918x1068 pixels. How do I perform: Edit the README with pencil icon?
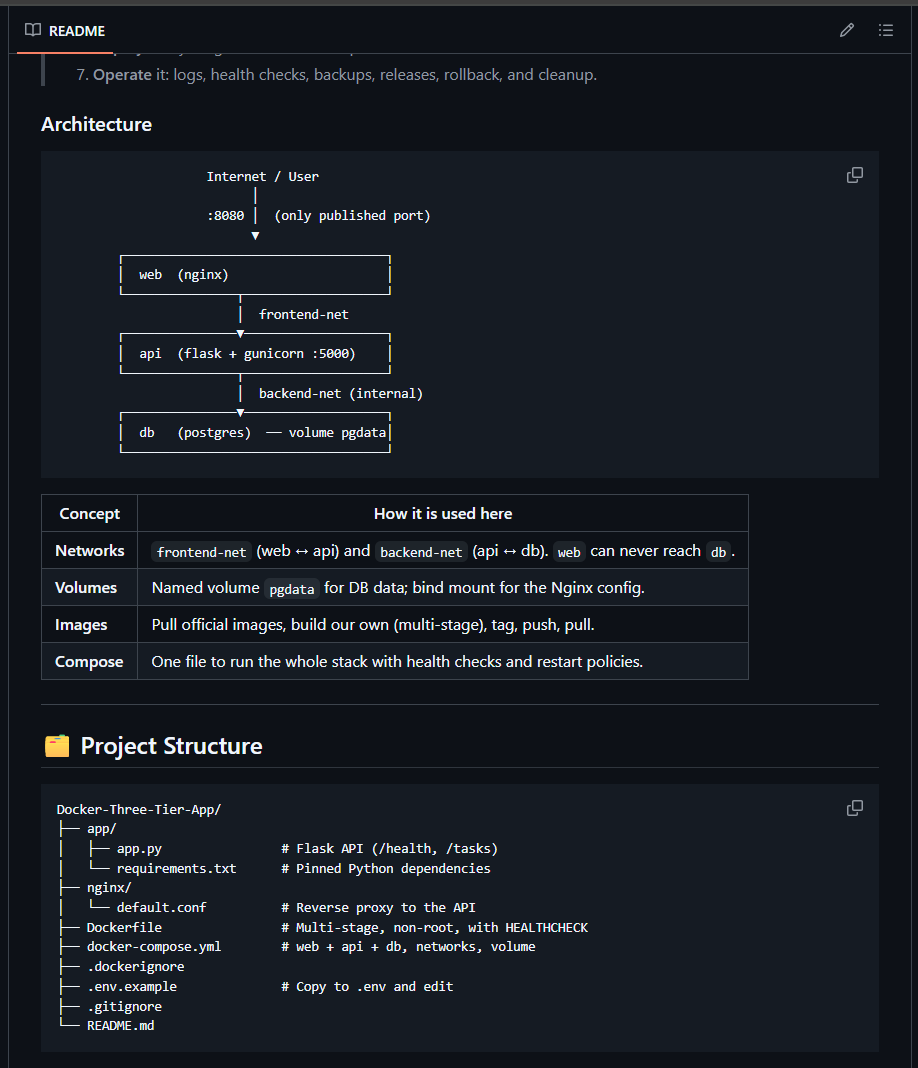[846, 30]
